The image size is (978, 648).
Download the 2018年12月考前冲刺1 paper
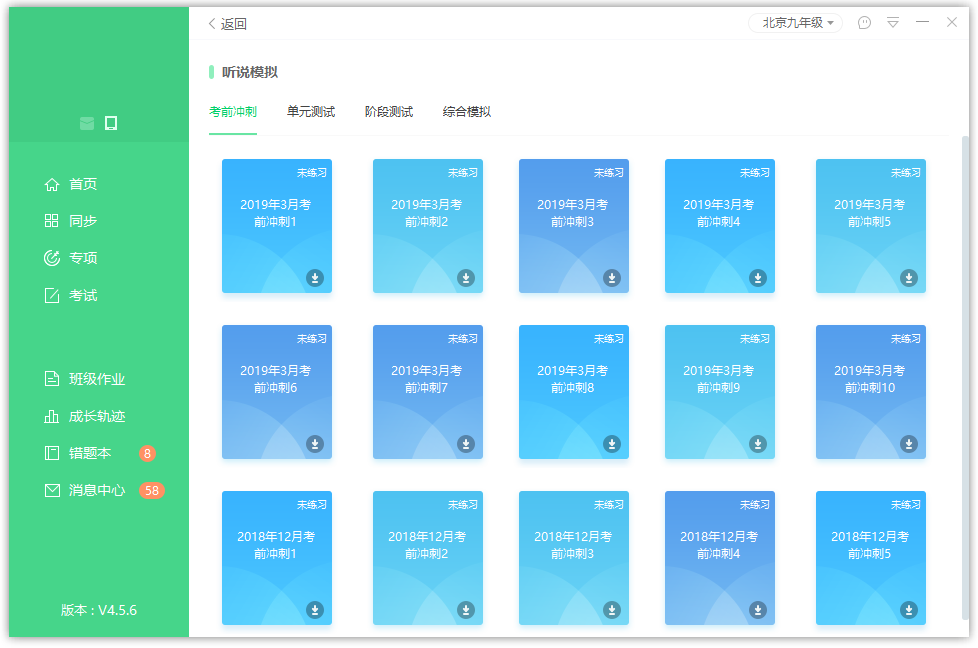pyautogui.click(x=315, y=609)
